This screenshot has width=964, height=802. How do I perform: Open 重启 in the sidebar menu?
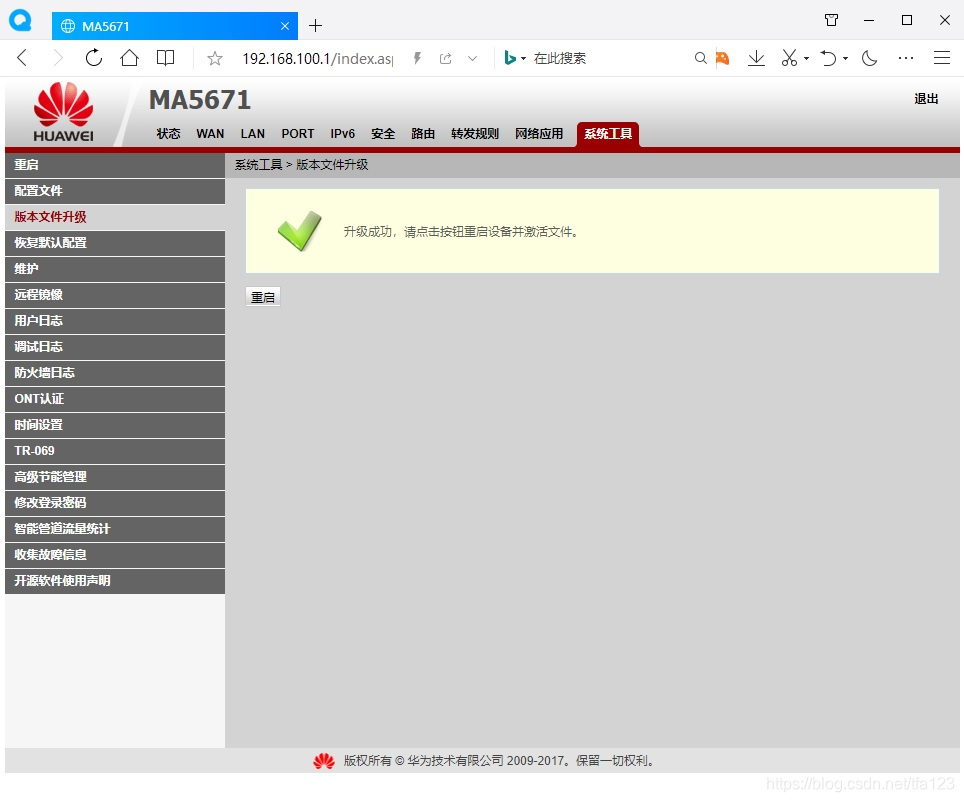pos(115,165)
